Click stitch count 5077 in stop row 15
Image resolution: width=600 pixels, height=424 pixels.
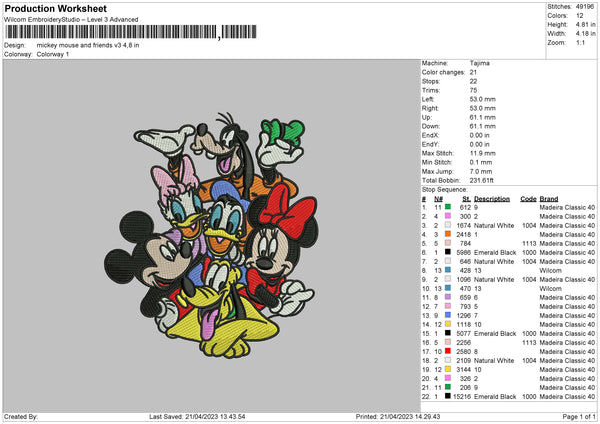(x=463, y=333)
